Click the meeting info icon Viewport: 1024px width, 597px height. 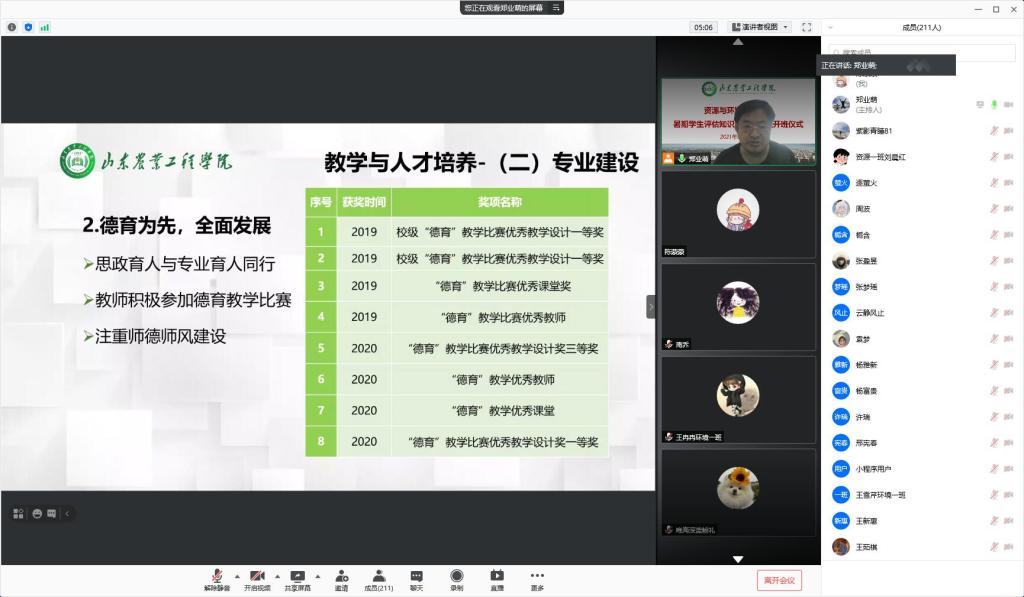pos(12,27)
